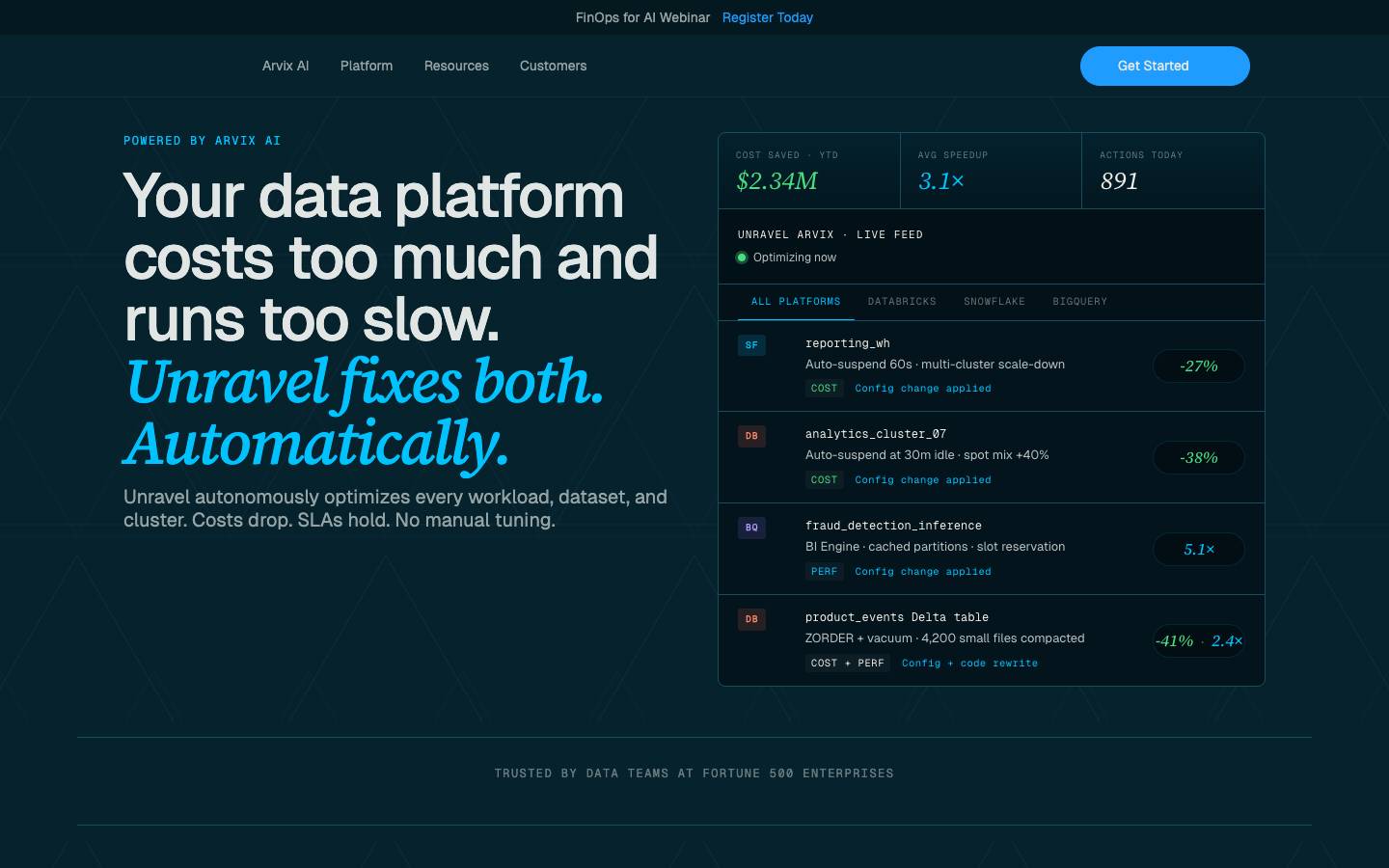This screenshot has width=1389, height=868.
Task: Click the Automatically. heading line
Action: pyautogui.click(x=316, y=444)
